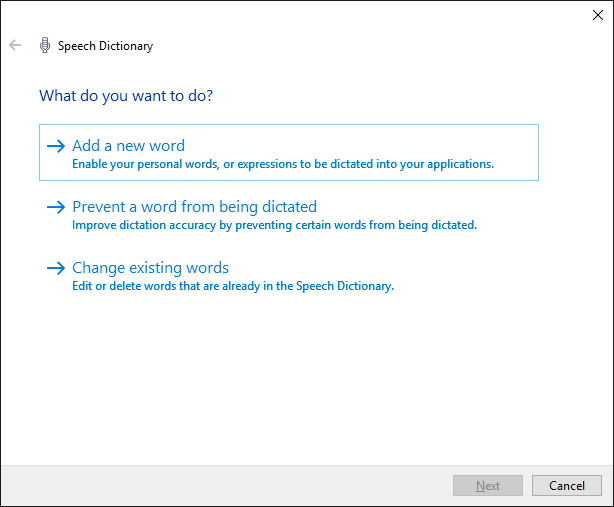614x507 pixels.
Task: Close the Speech Dictionary window
Action: 597,15
